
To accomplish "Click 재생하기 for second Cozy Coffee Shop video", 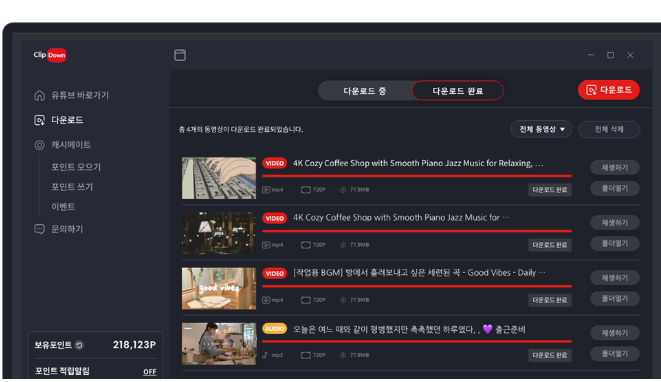I will point(615,222).
